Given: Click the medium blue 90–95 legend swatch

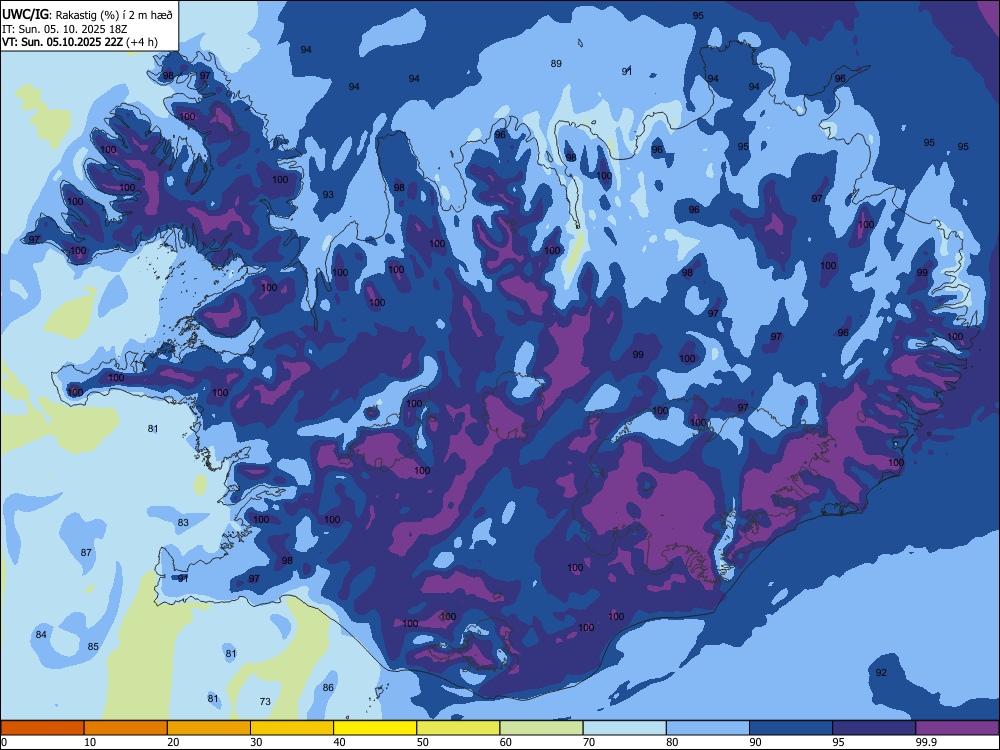Looking at the screenshot, I should click(x=791, y=728).
